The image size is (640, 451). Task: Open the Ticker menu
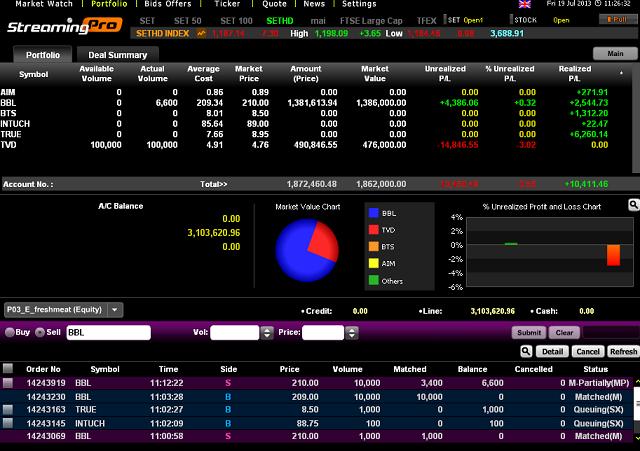coord(227,4)
